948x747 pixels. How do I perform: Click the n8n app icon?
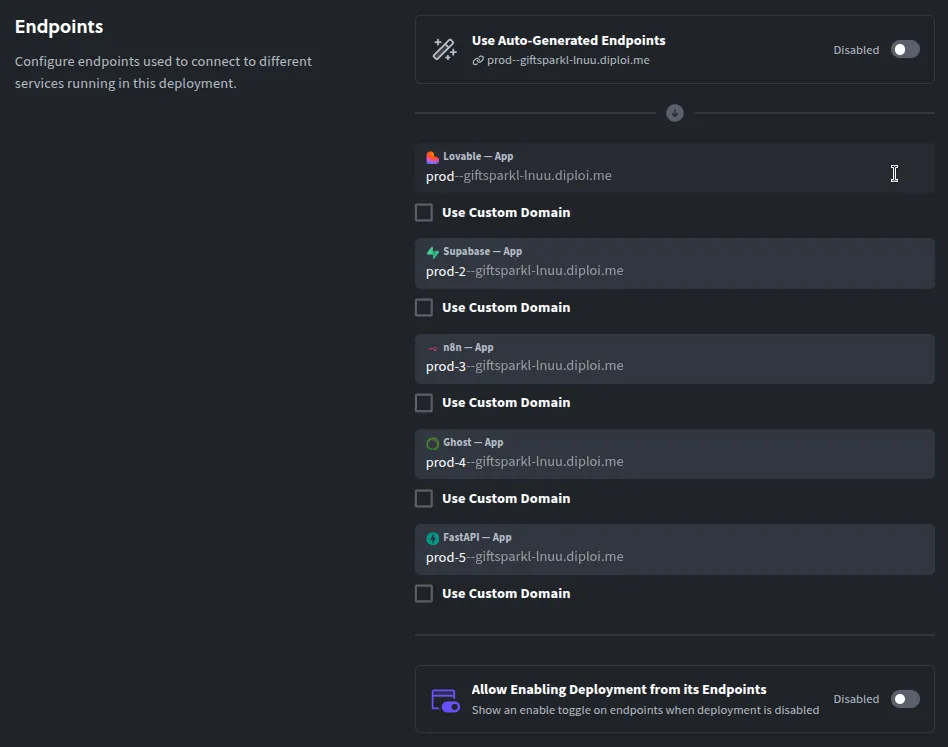pyautogui.click(x=433, y=347)
